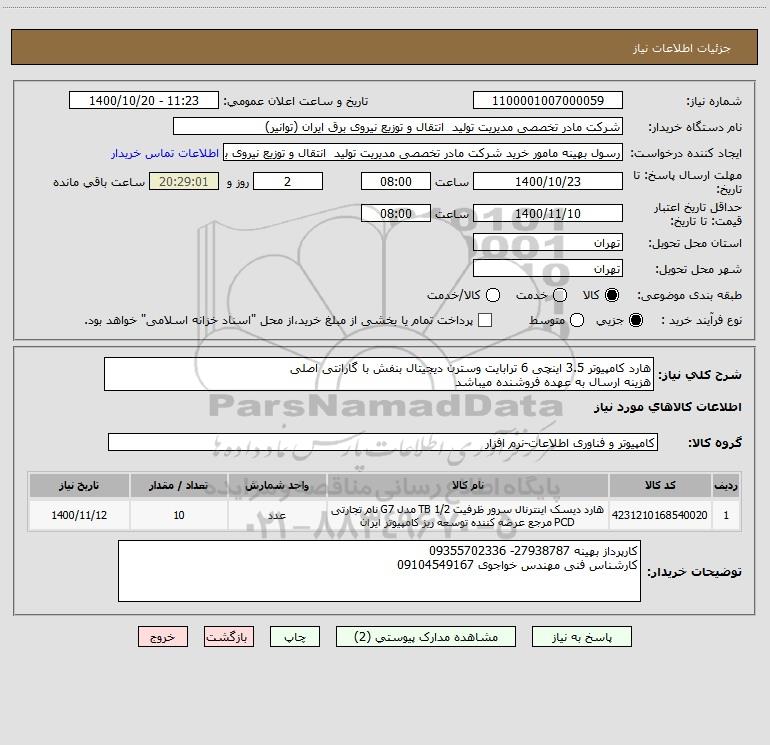Click the واحد شمارش column header
770x745 pixels.
(x=277, y=485)
